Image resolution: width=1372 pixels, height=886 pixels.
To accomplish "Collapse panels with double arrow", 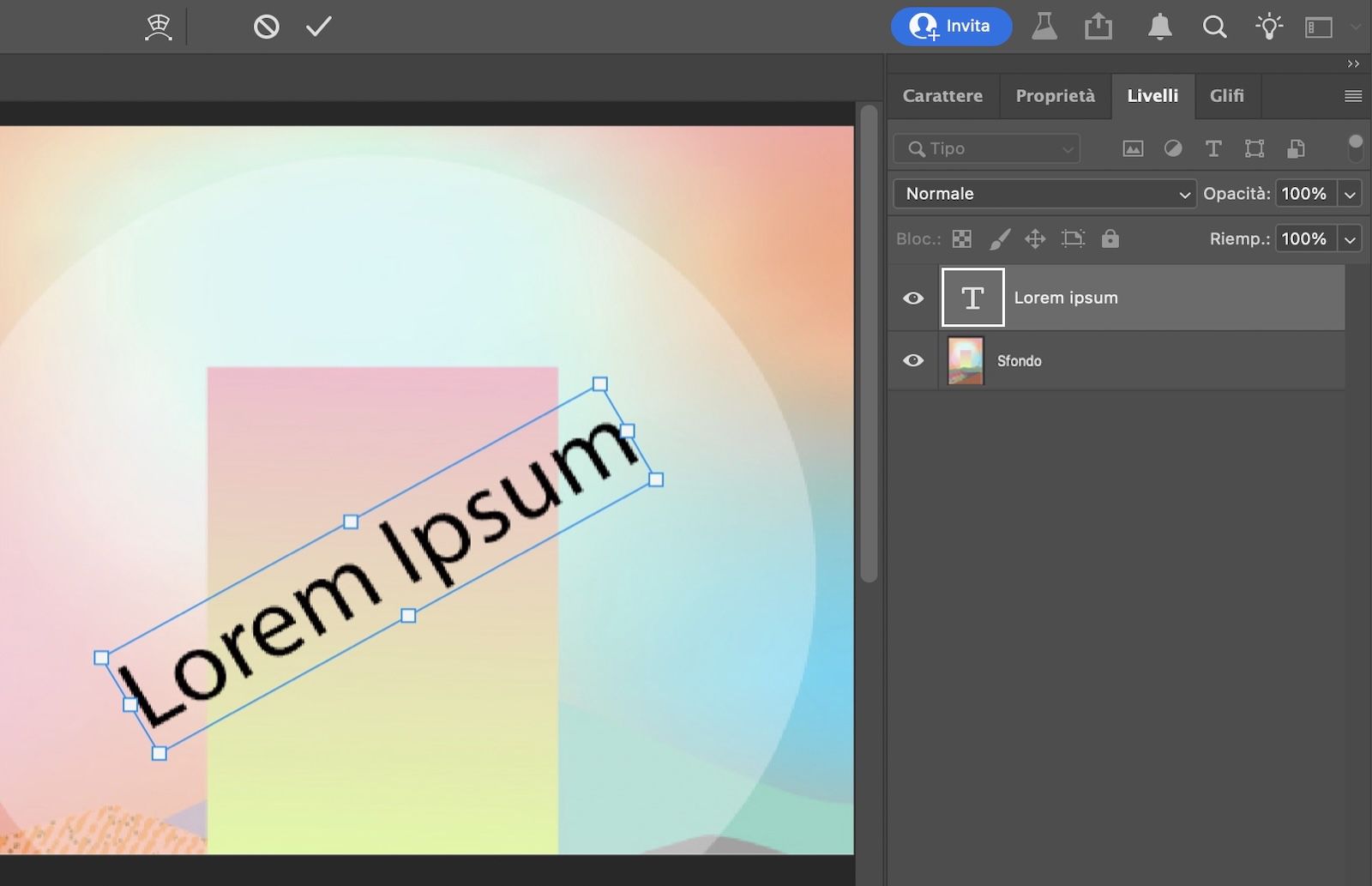I will pos(1353,64).
